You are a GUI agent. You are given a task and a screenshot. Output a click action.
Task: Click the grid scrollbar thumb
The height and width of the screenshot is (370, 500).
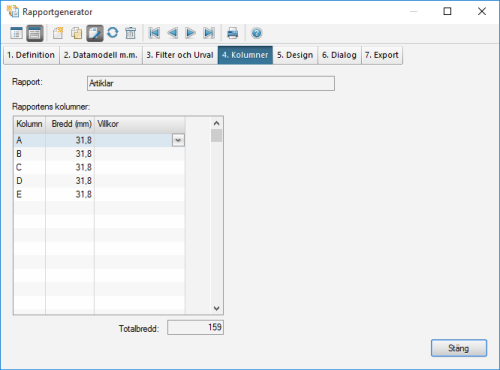[x=216, y=136]
